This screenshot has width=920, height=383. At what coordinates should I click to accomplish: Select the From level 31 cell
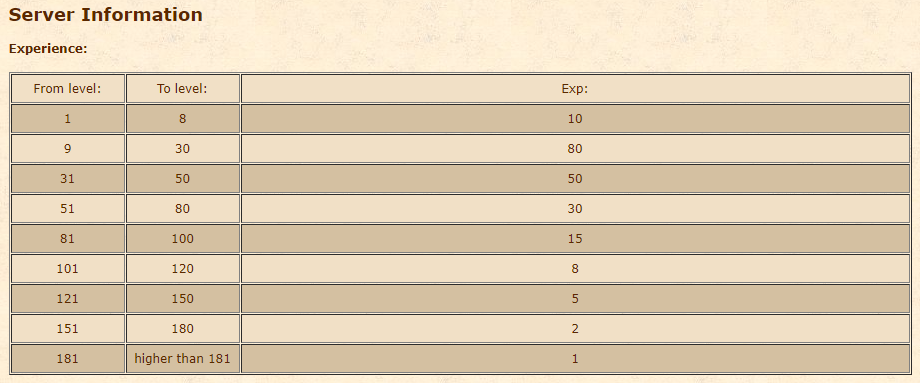[68, 178]
